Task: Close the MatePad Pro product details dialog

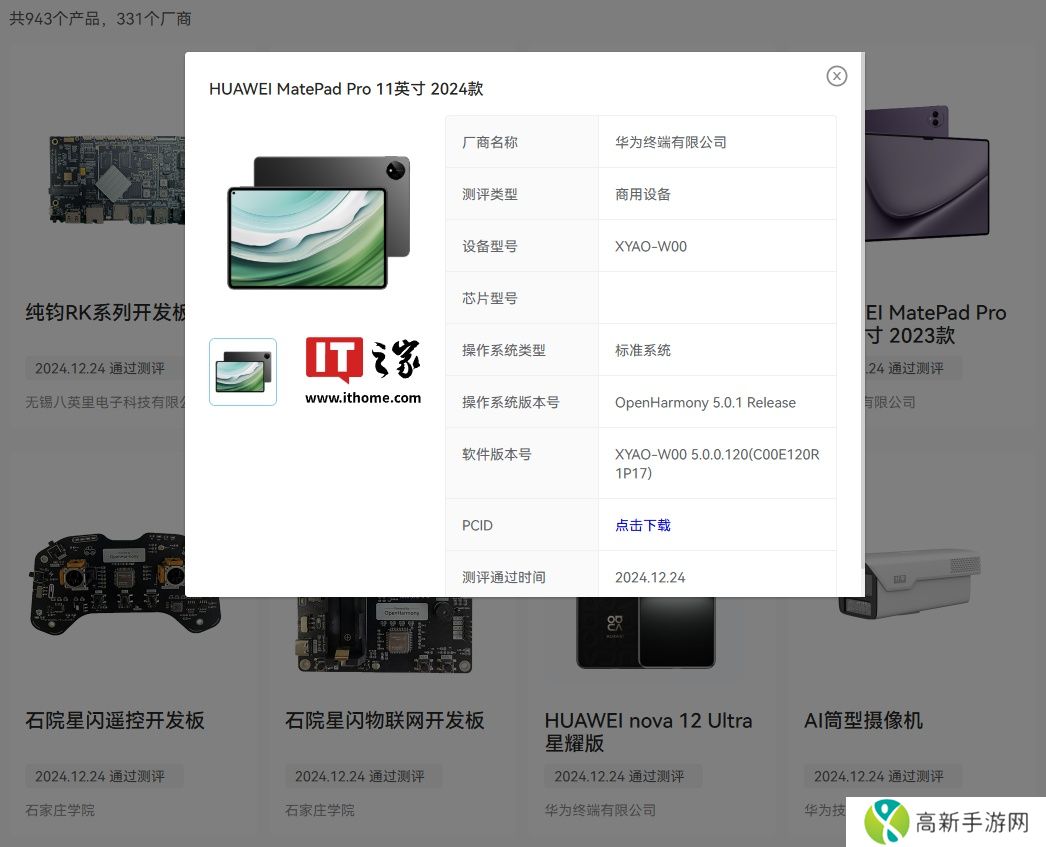Action: (x=837, y=76)
